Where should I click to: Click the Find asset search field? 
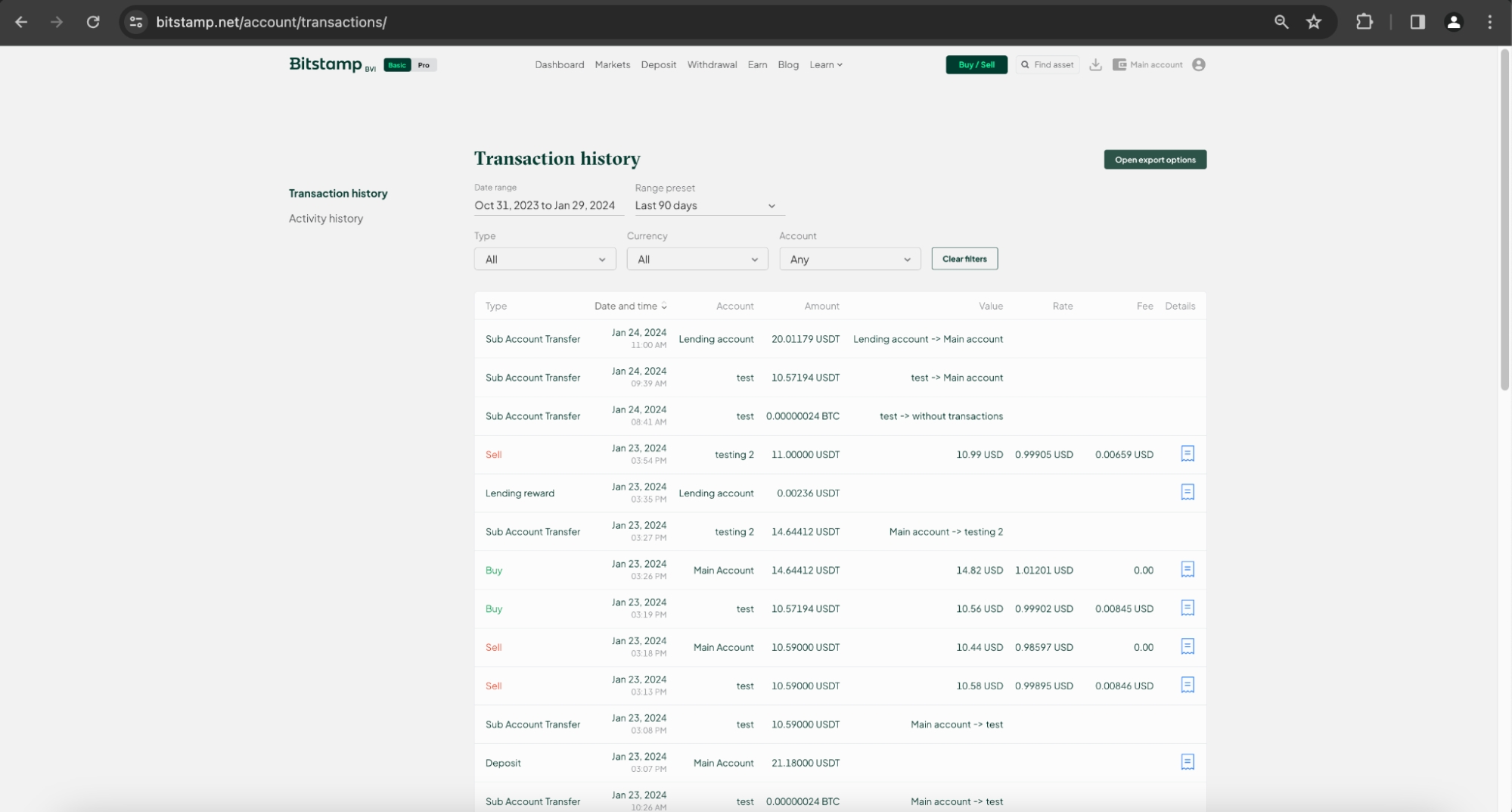(x=1048, y=64)
